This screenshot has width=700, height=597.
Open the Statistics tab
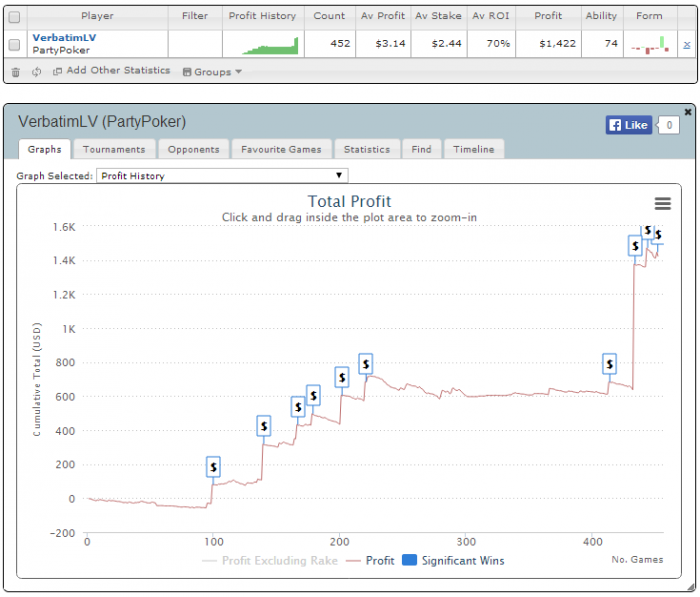coord(367,149)
